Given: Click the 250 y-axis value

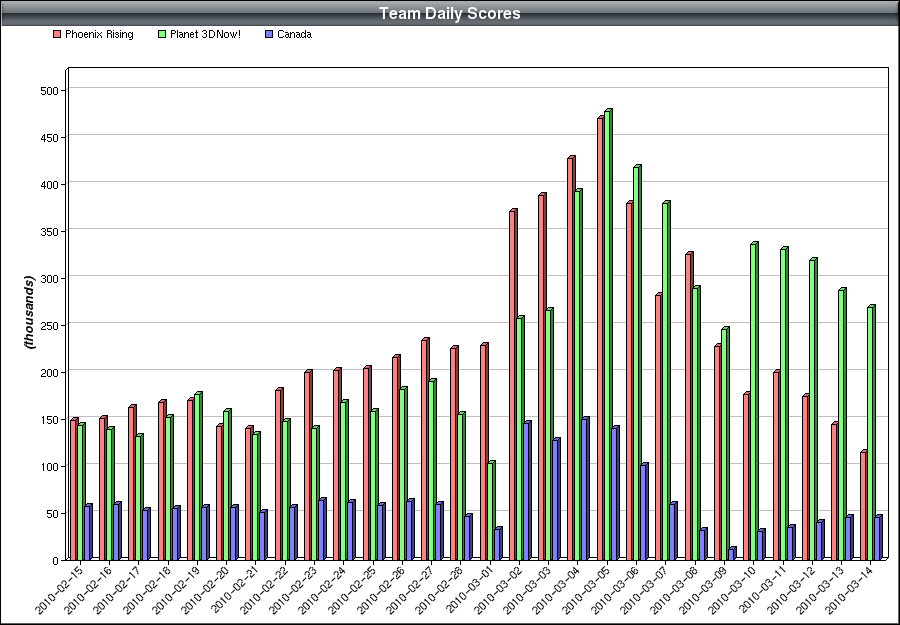Looking at the screenshot, I should pyautogui.click(x=51, y=325).
